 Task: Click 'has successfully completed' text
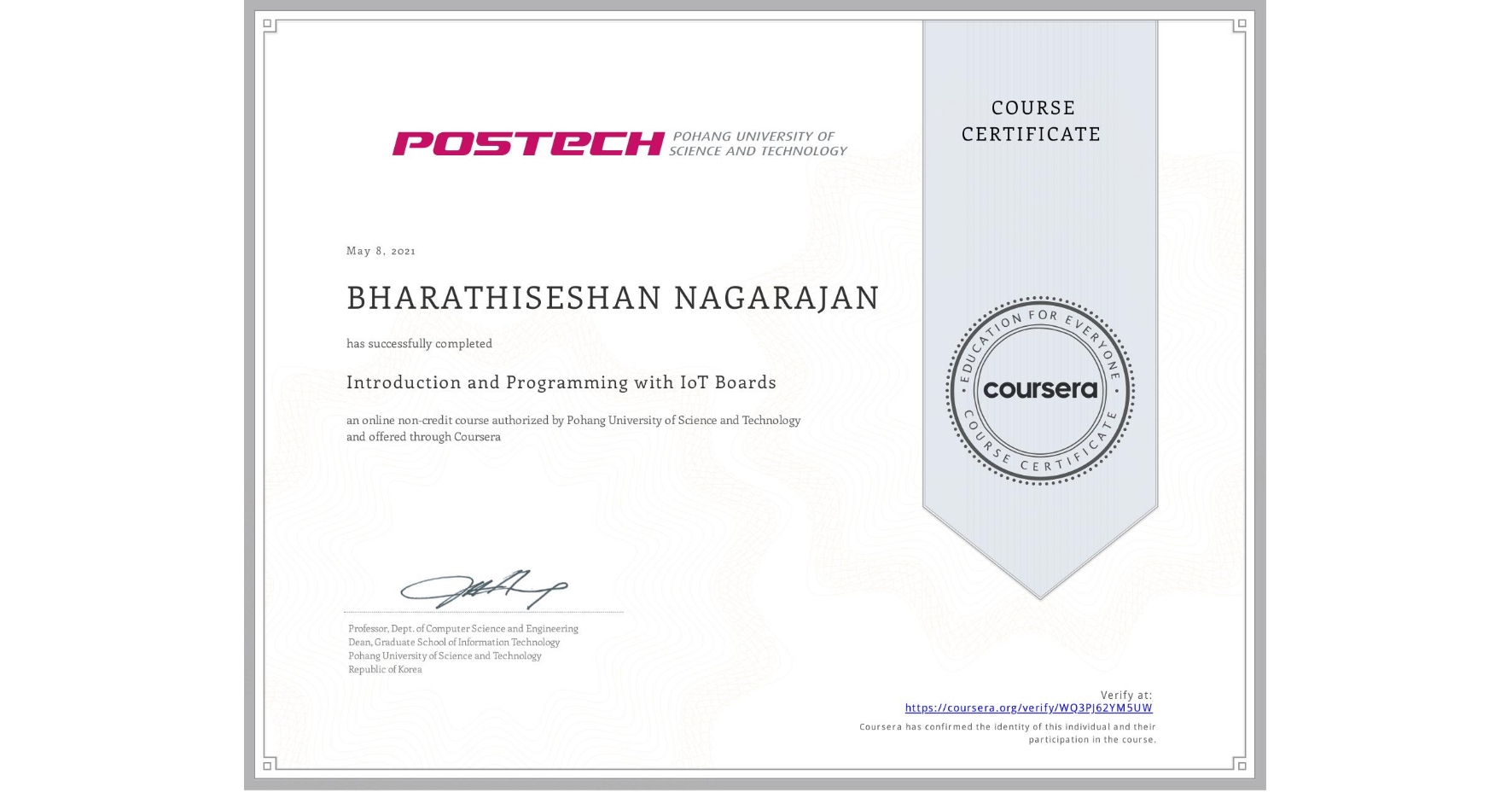[x=419, y=343]
